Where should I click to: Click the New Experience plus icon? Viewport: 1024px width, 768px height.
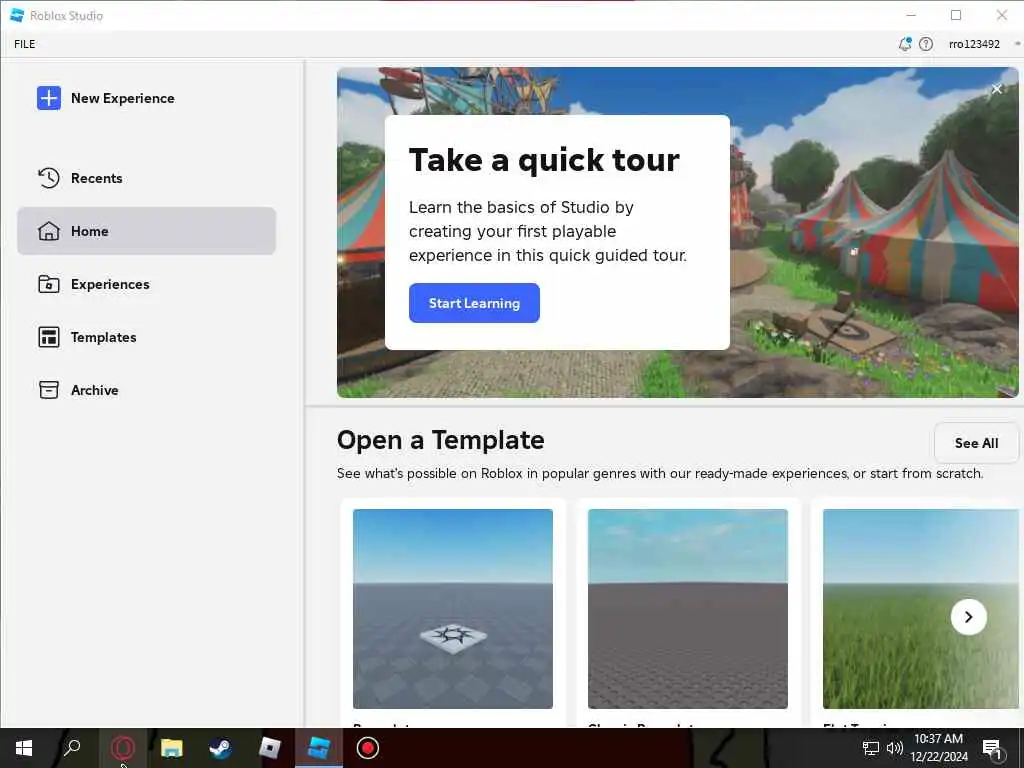[x=49, y=98]
